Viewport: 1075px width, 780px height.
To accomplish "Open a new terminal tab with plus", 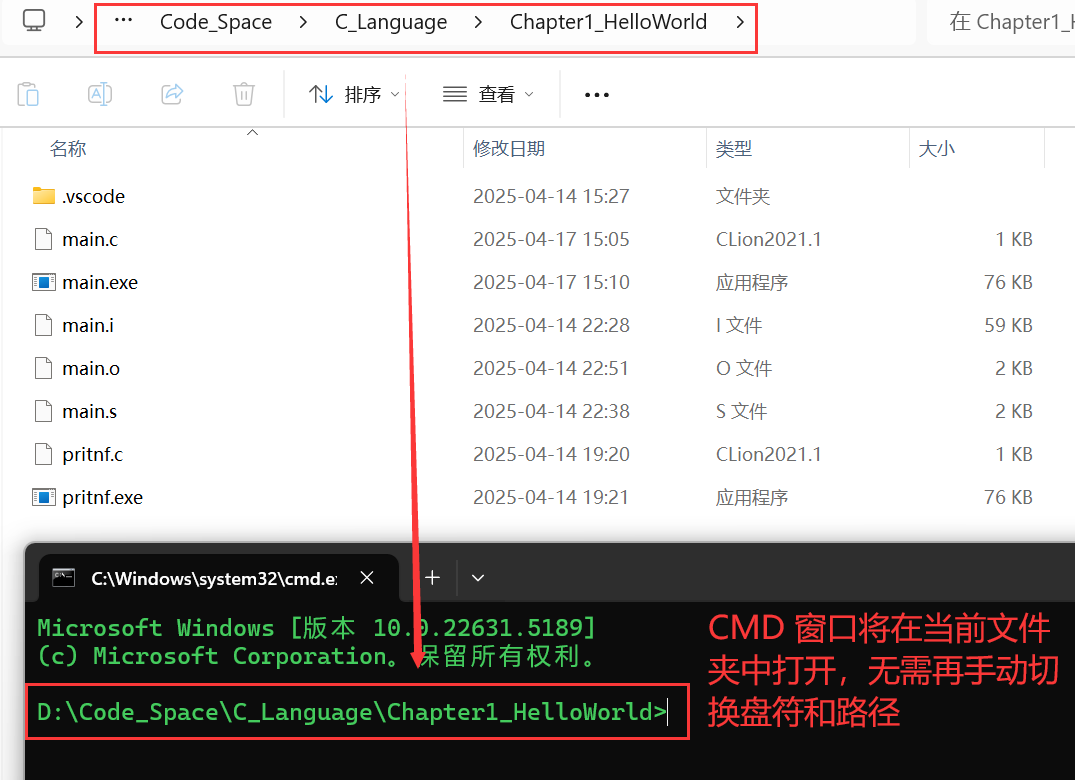I will tap(432, 578).
